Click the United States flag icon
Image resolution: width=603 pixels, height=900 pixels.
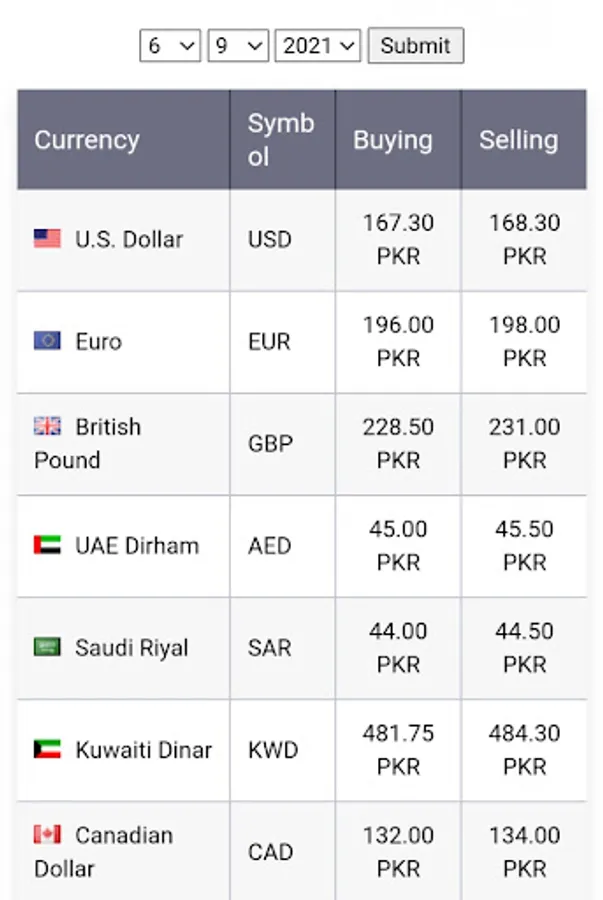coord(47,238)
